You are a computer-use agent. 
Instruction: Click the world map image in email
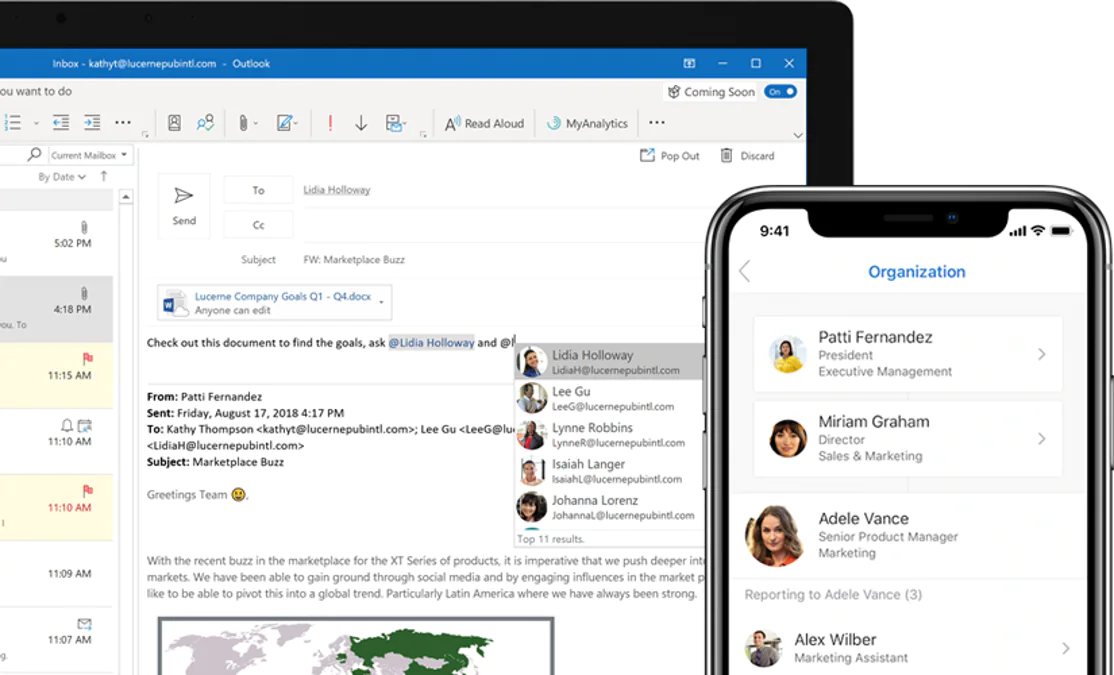(x=355, y=646)
